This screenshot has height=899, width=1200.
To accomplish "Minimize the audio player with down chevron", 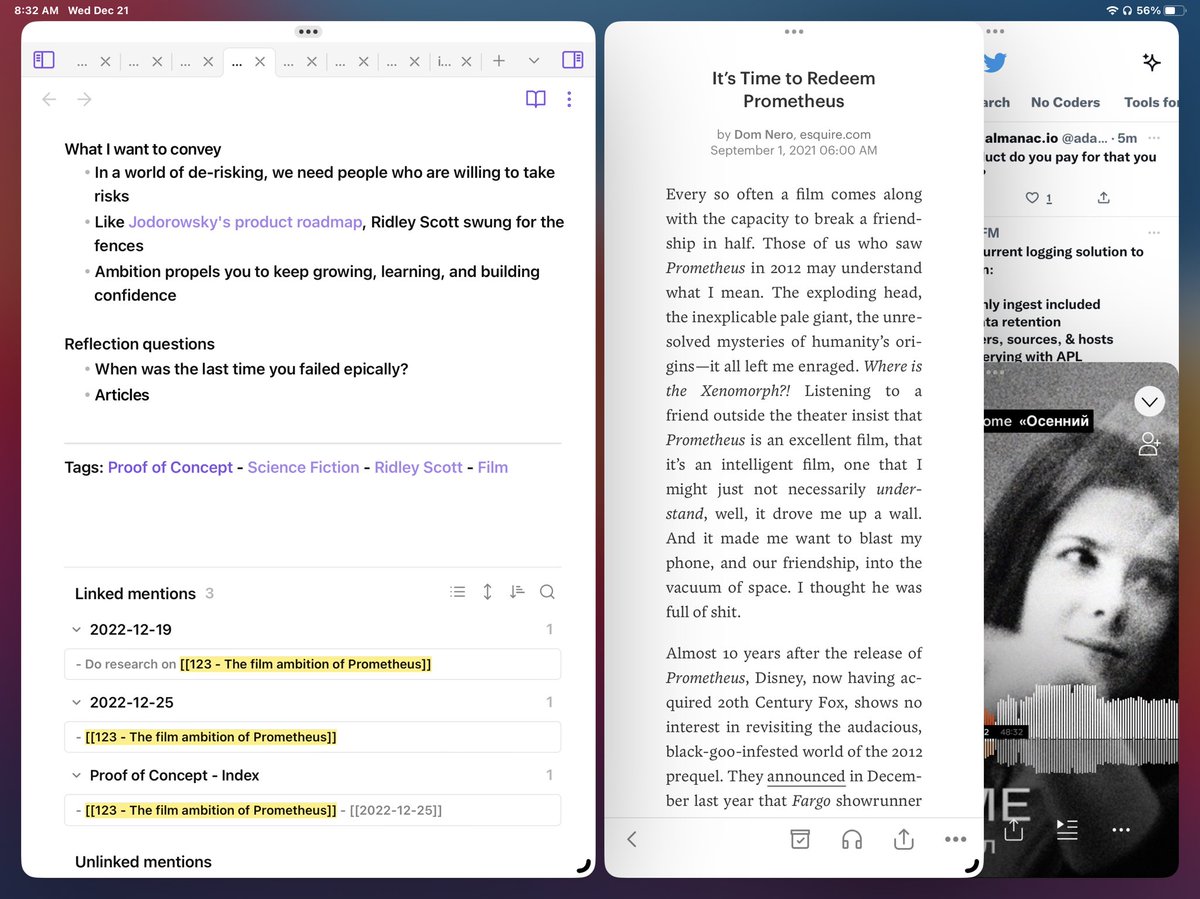I will [1150, 402].
